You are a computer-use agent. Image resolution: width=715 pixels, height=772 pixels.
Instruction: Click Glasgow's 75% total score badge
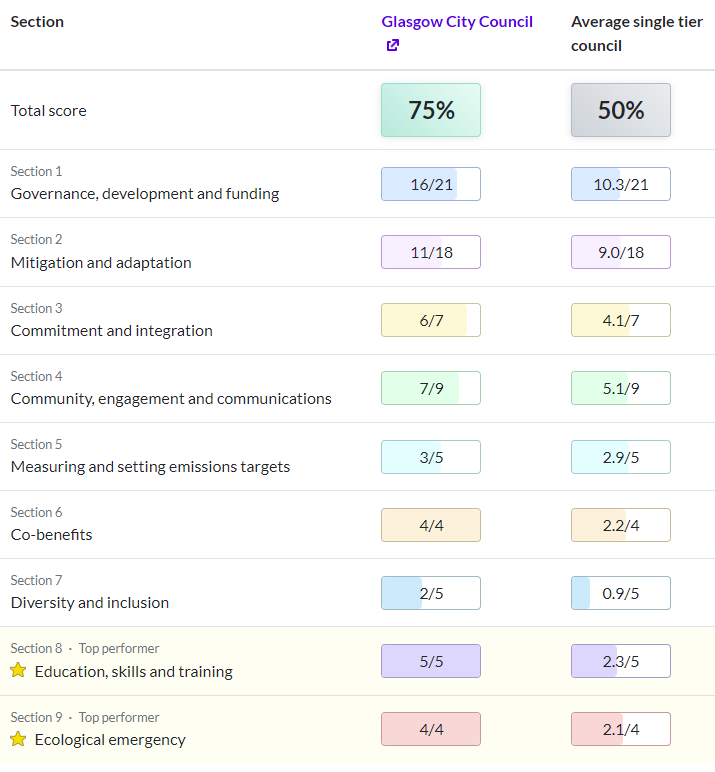pos(431,110)
